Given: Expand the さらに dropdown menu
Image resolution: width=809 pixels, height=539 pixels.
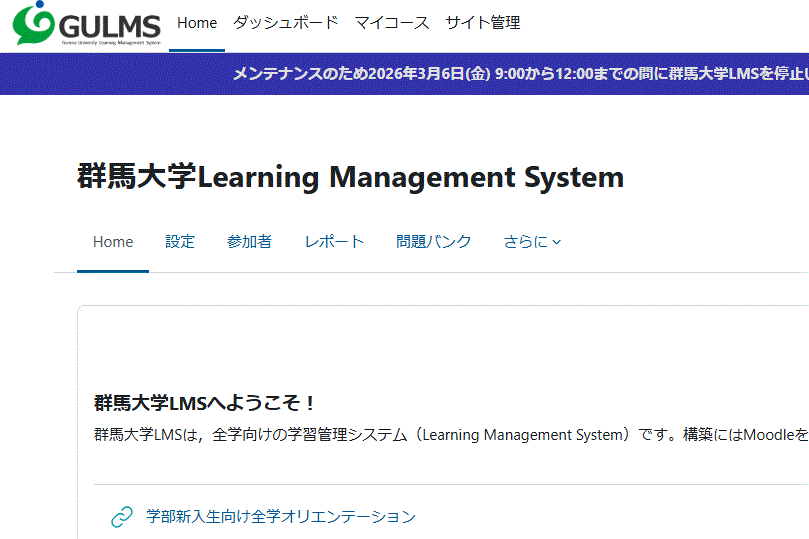Looking at the screenshot, I should point(532,242).
